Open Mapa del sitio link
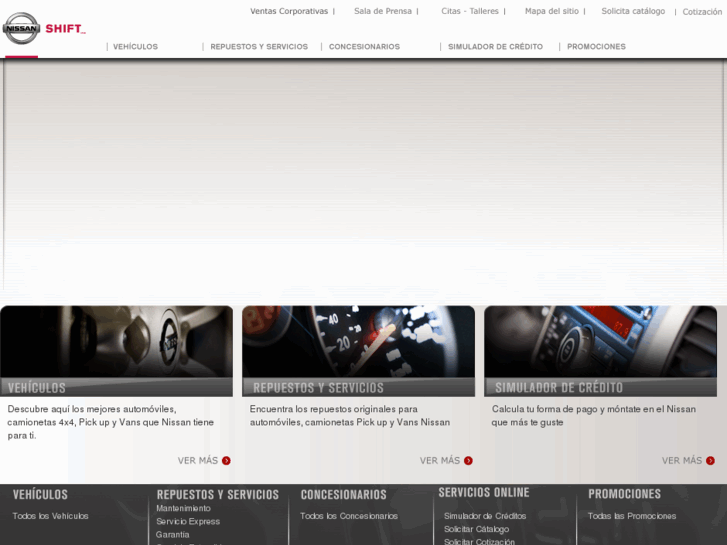This screenshot has width=727, height=545. click(552, 11)
